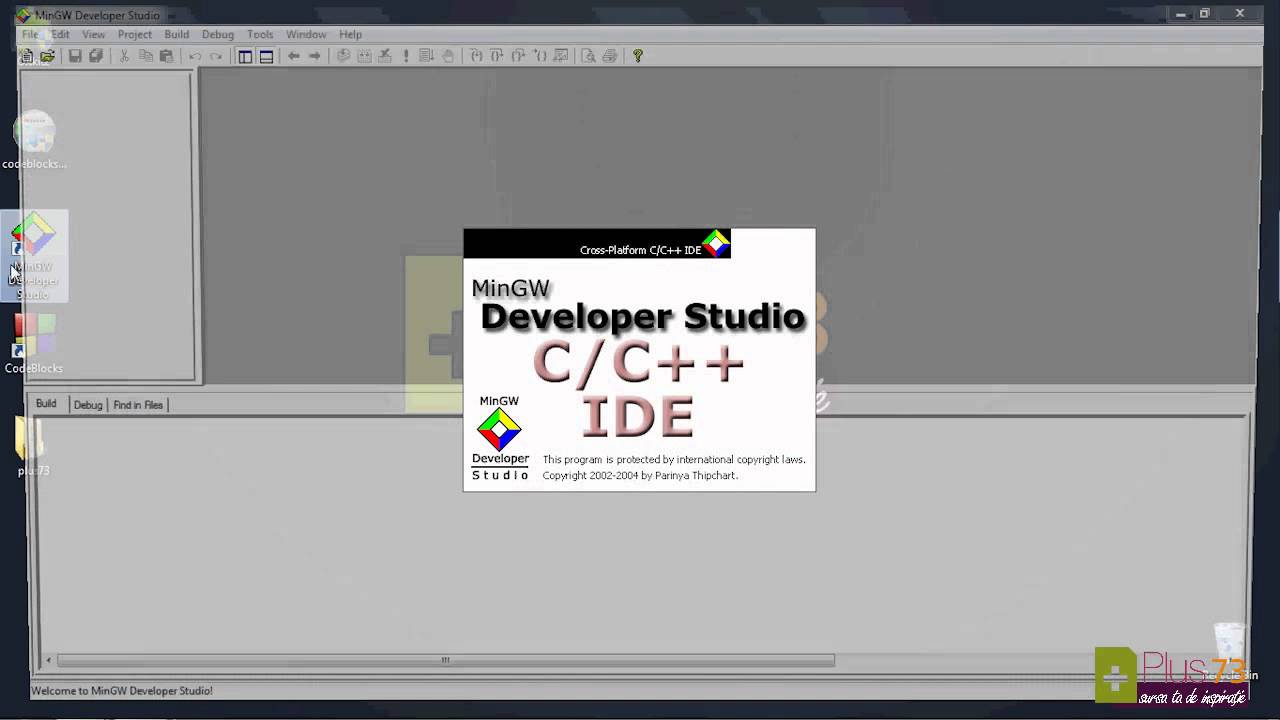Click the New file toolbar icon
The height and width of the screenshot is (720, 1280).
point(27,56)
